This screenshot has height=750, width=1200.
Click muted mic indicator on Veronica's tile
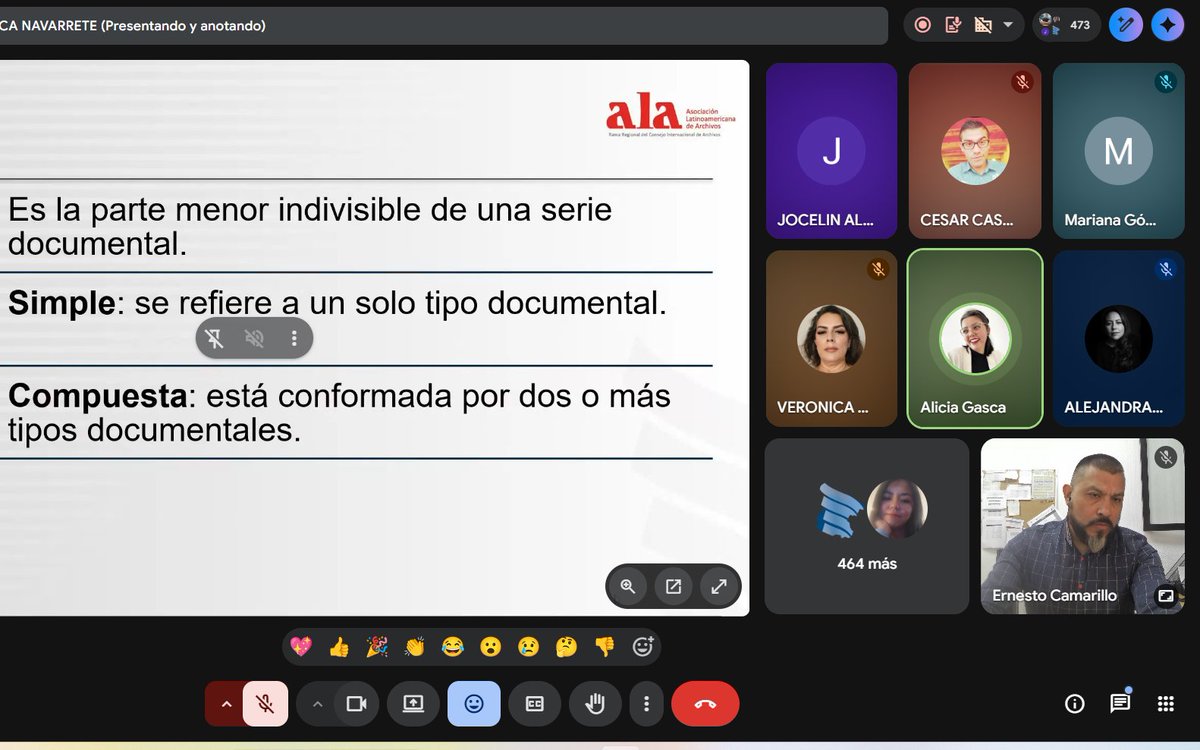pyautogui.click(x=879, y=269)
